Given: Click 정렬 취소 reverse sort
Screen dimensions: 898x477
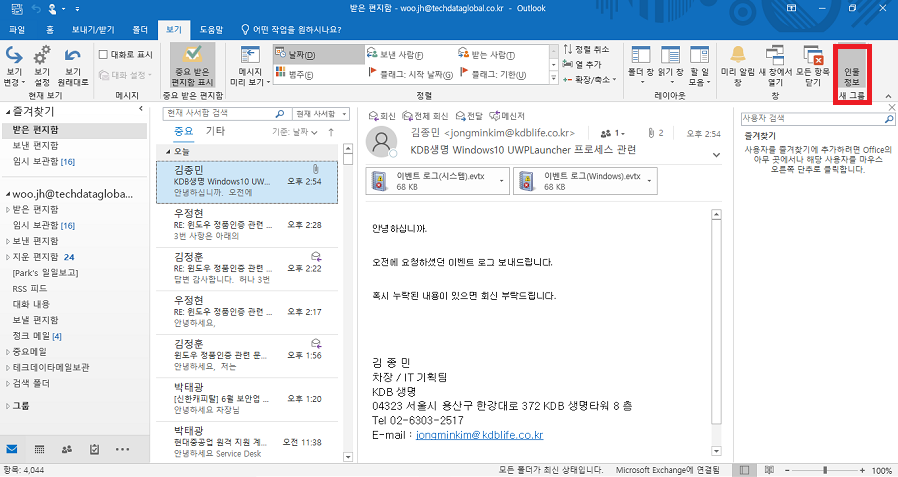Looking at the screenshot, I should [x=586, y=49].
